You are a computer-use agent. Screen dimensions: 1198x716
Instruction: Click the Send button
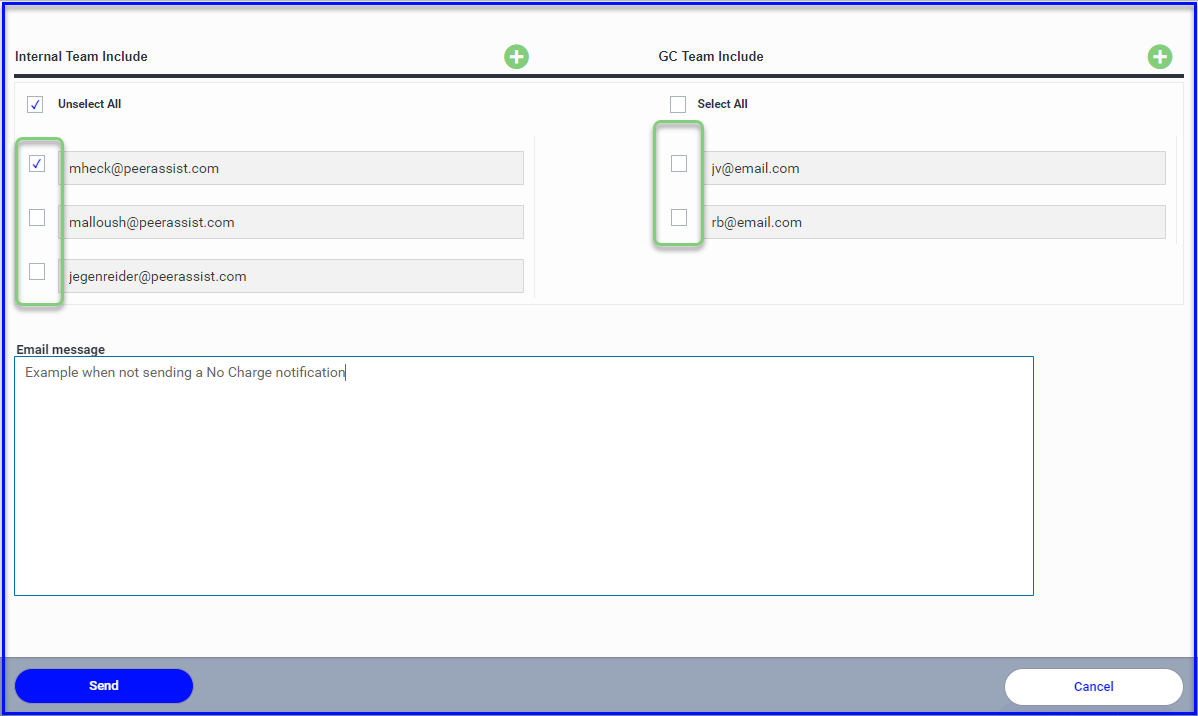coord(104,686)
